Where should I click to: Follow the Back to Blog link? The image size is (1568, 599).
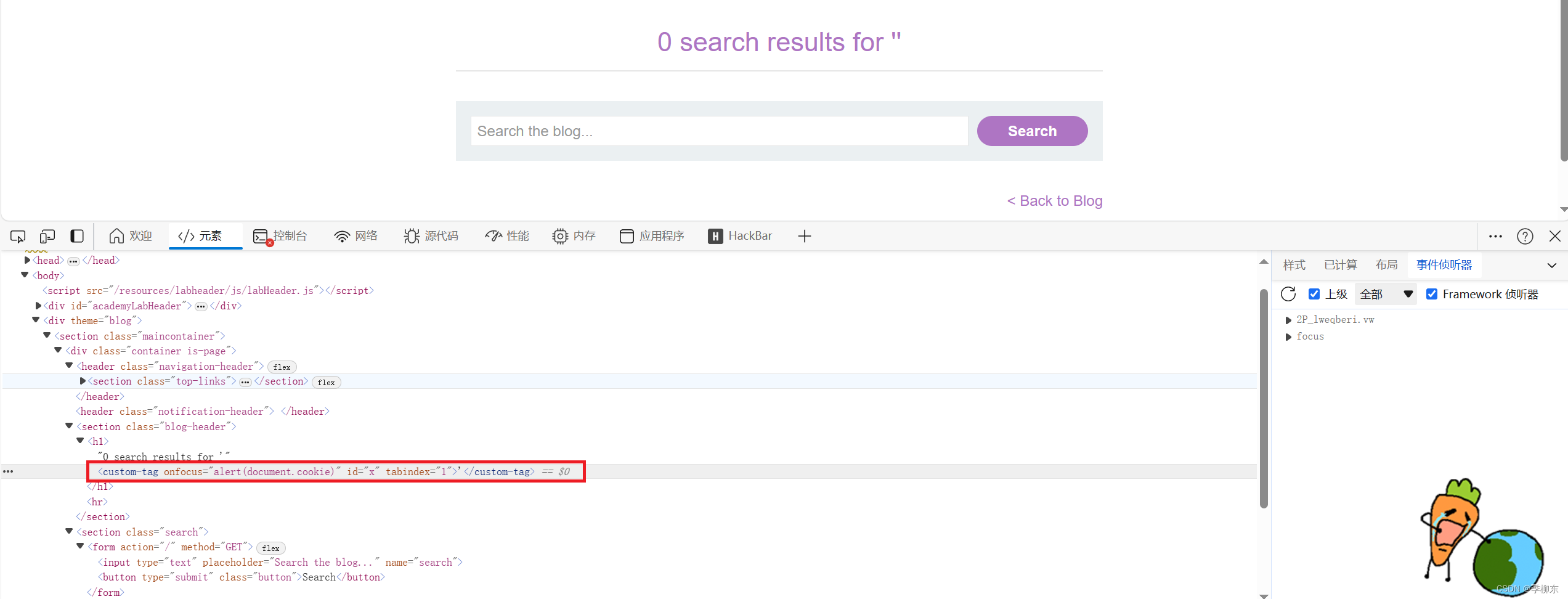pyautogui.click(x=1055, y=201)
